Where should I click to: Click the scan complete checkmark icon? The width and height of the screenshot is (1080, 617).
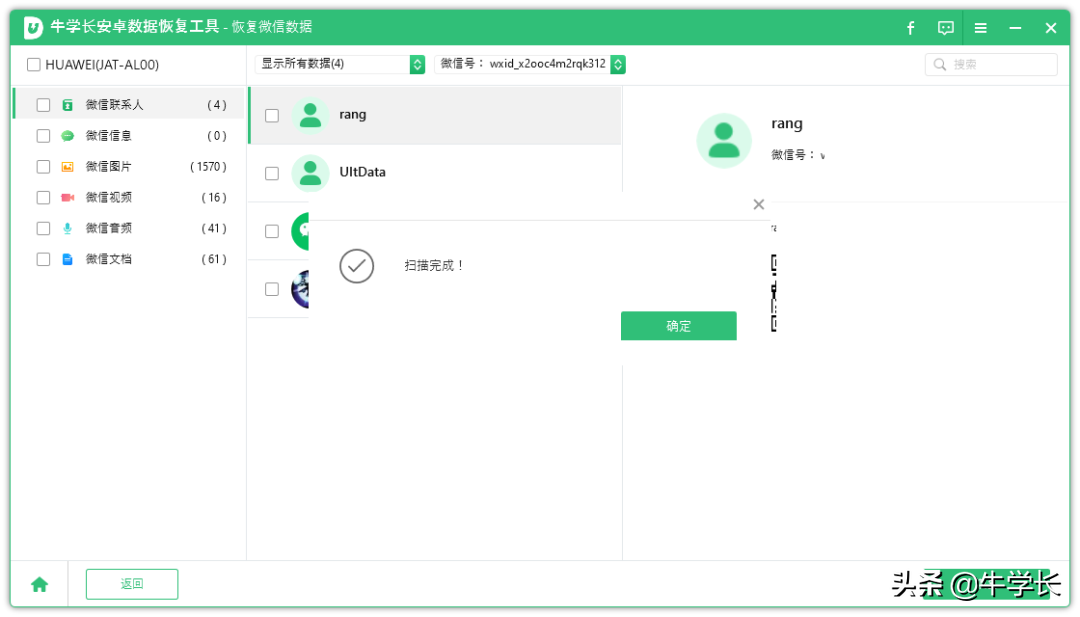click(357, 266)
